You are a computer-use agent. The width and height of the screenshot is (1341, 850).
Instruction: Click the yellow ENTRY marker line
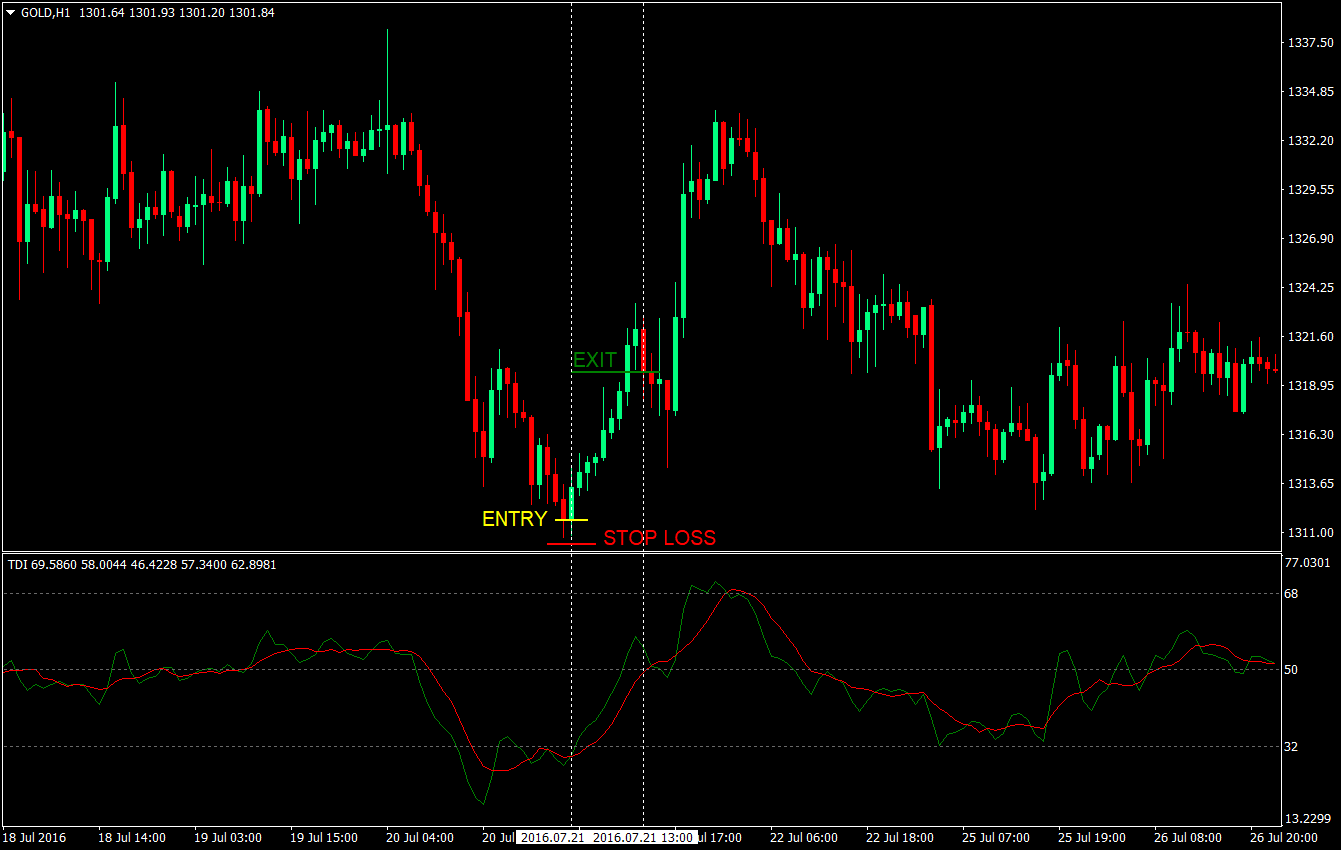pyautogui.click(x=571, y=520)
